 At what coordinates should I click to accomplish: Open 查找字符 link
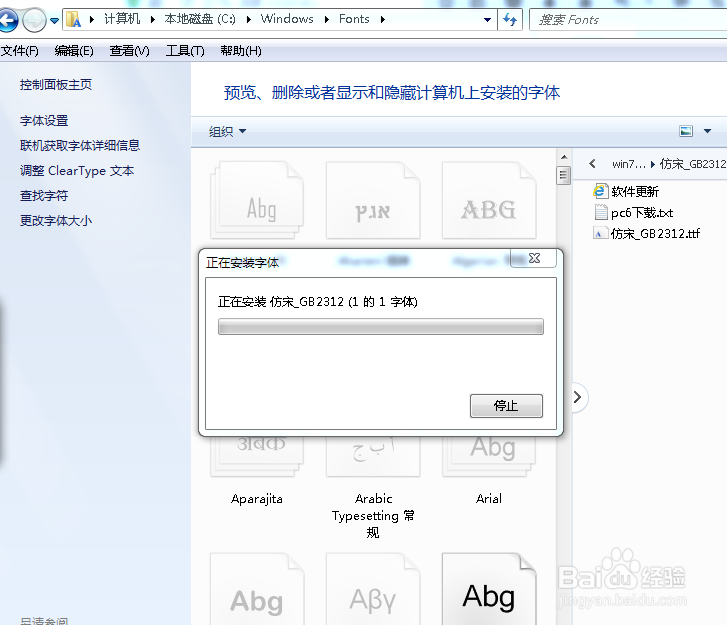coord(44,196)
